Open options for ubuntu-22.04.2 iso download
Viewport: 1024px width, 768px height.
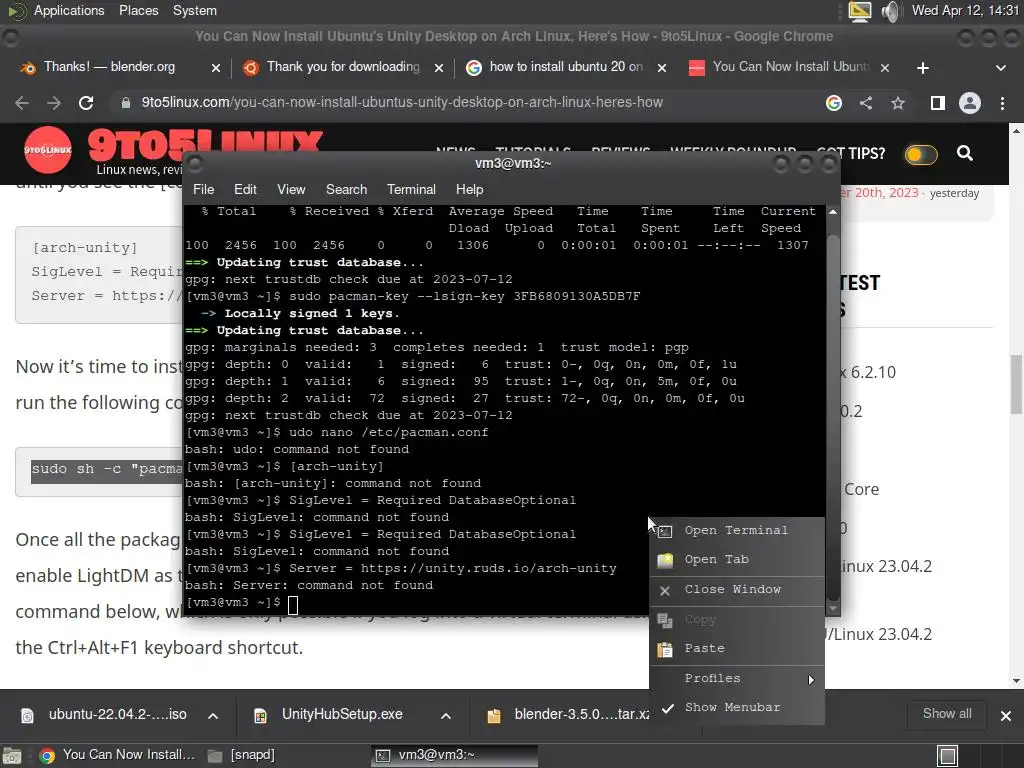(213, 716)
